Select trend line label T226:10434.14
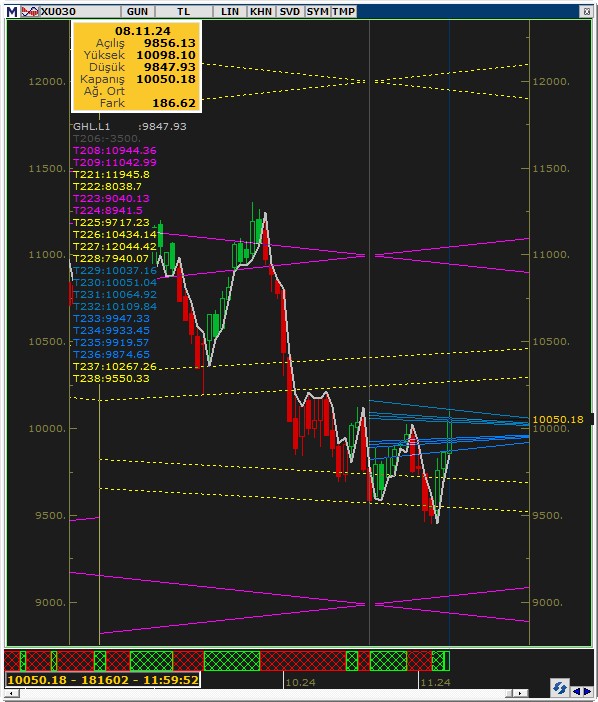 [115, 235]
